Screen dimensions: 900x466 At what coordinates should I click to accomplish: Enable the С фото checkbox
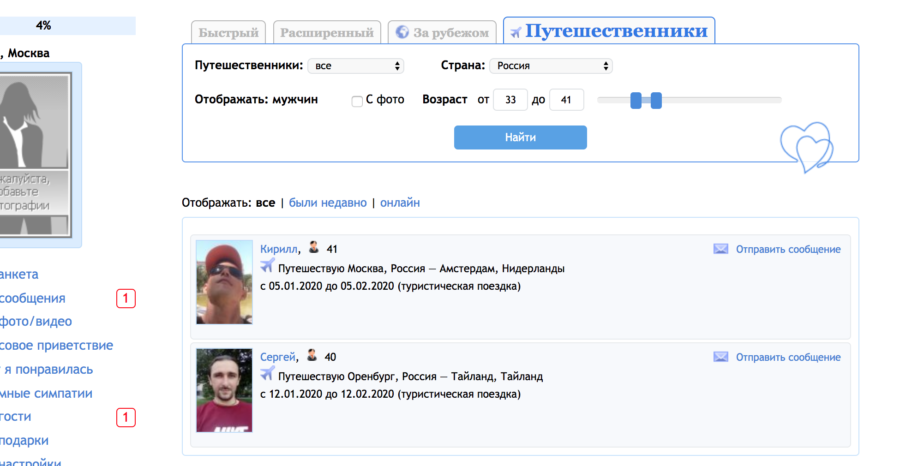pyautogui.click(x=356, y=101)
